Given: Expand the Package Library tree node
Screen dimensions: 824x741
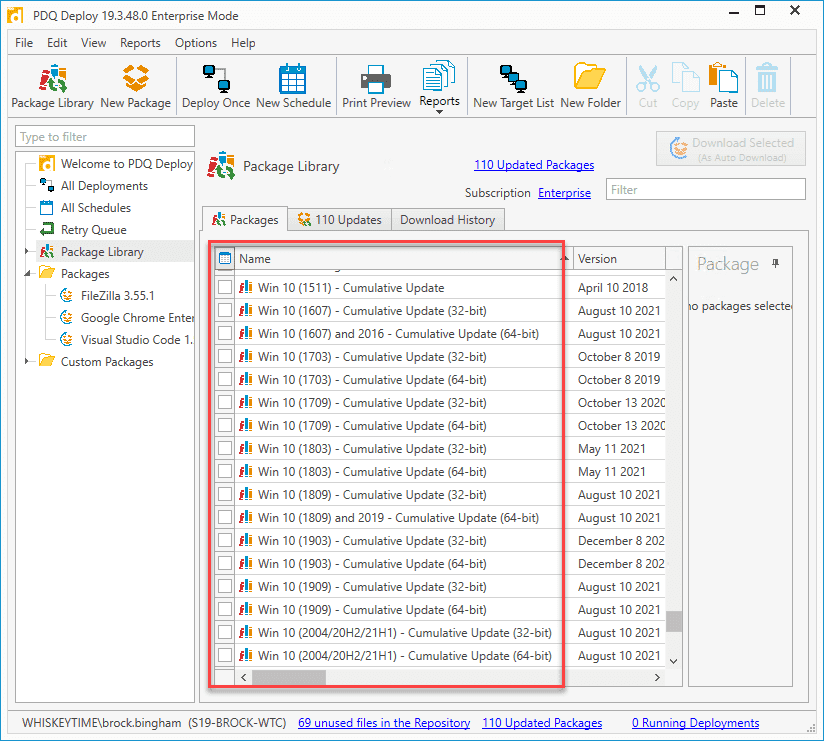Looking at the screenshot, I should point(27,252).
